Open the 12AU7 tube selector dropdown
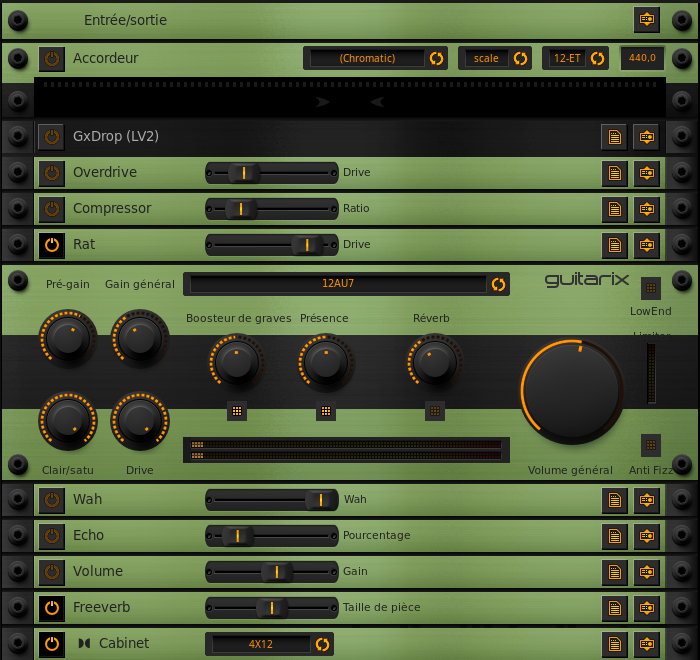This screenshot has height=660, width=700. click(x=346, y=284)
